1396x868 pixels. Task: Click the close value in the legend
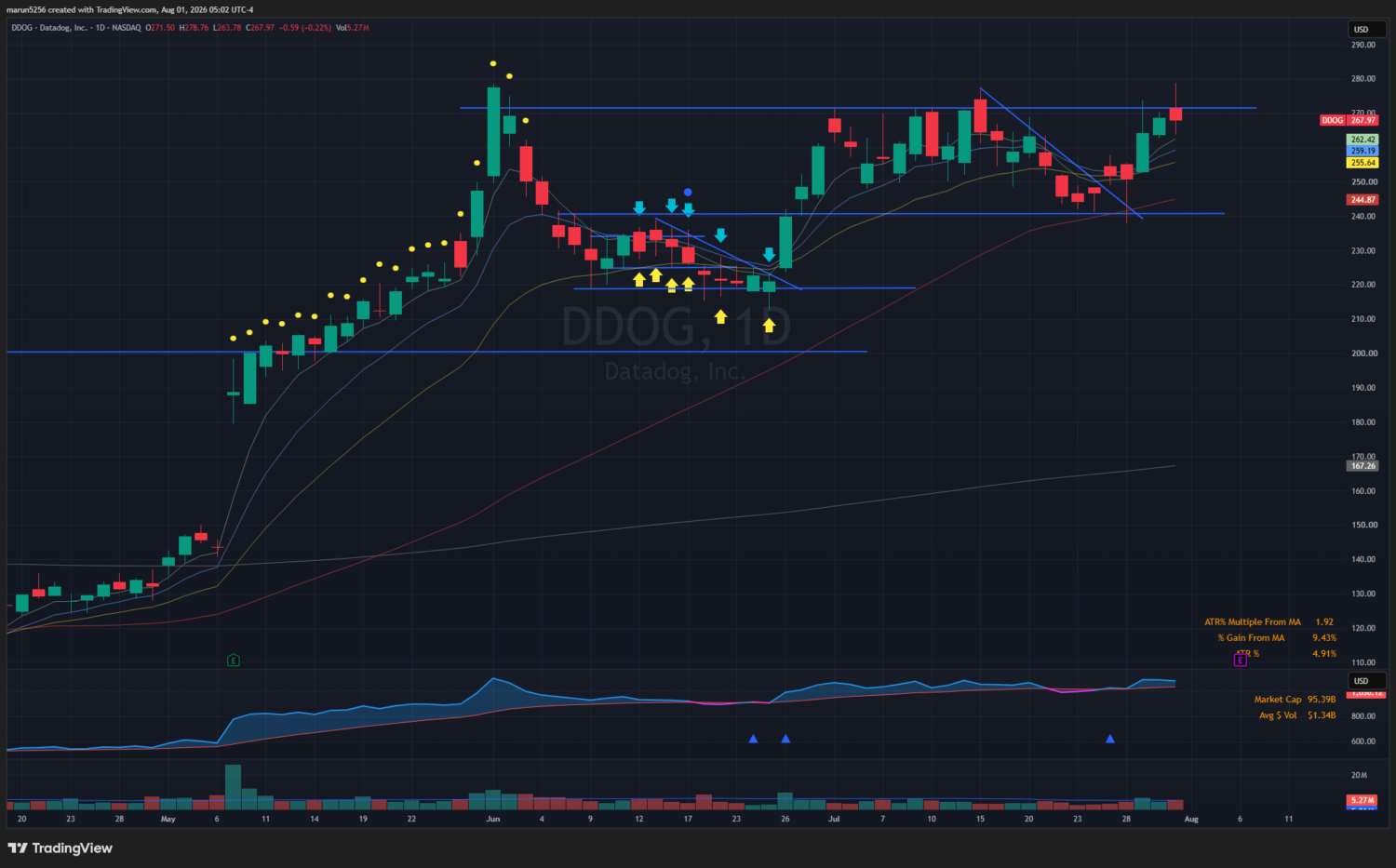261,28
